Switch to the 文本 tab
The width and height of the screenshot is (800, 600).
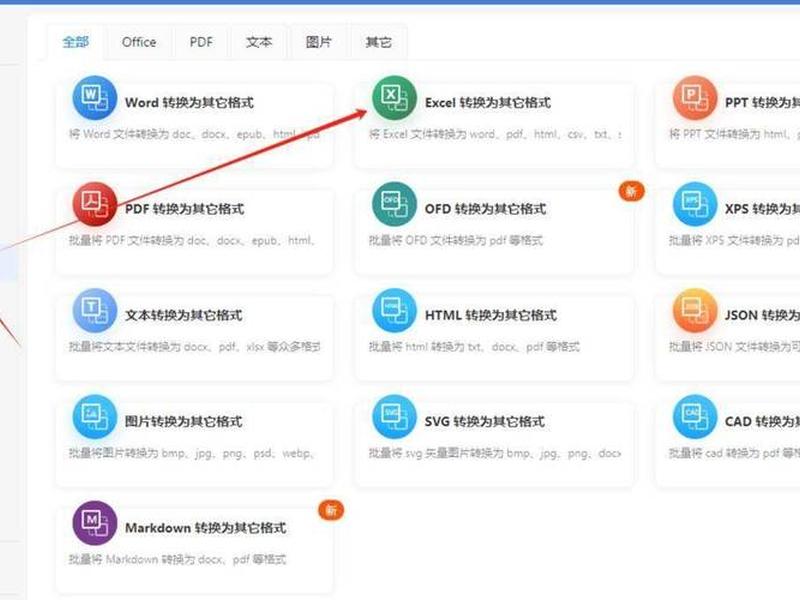pos(259,42)
